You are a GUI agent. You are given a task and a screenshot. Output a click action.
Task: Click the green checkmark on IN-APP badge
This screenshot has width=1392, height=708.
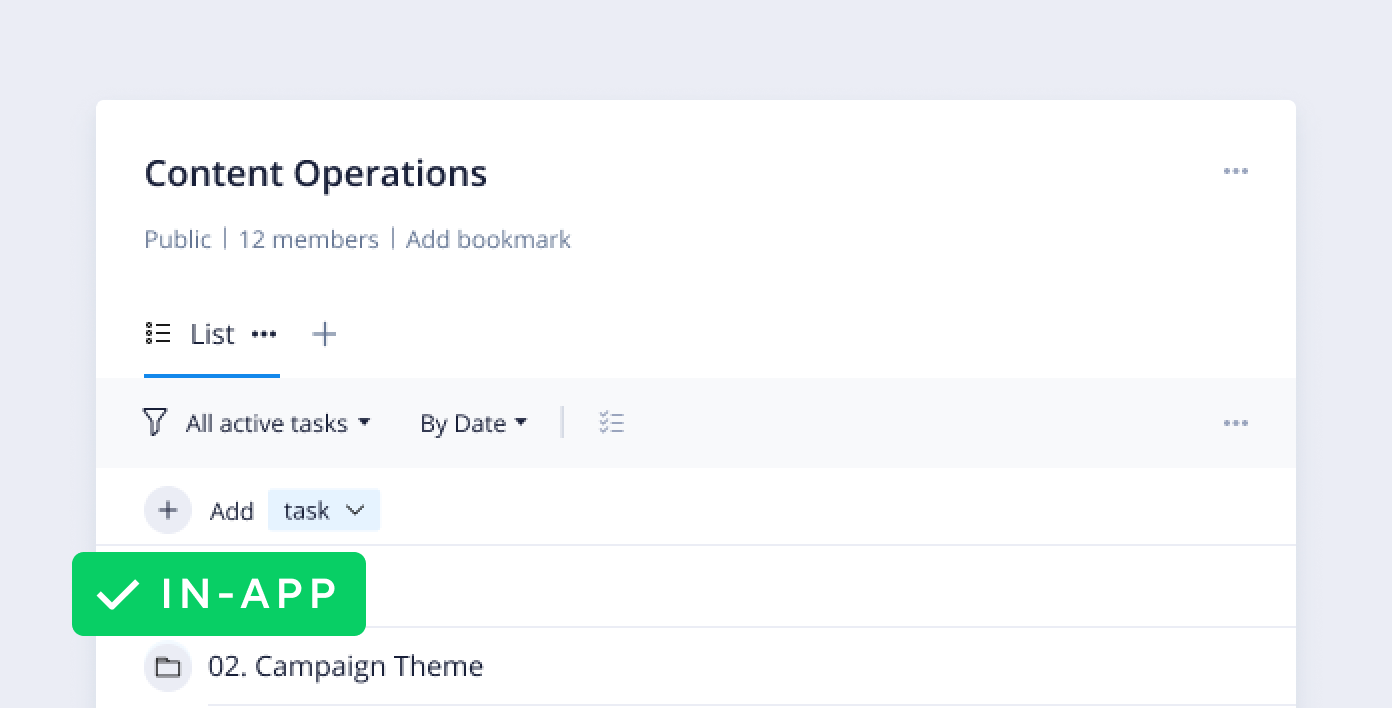[116, 594]
